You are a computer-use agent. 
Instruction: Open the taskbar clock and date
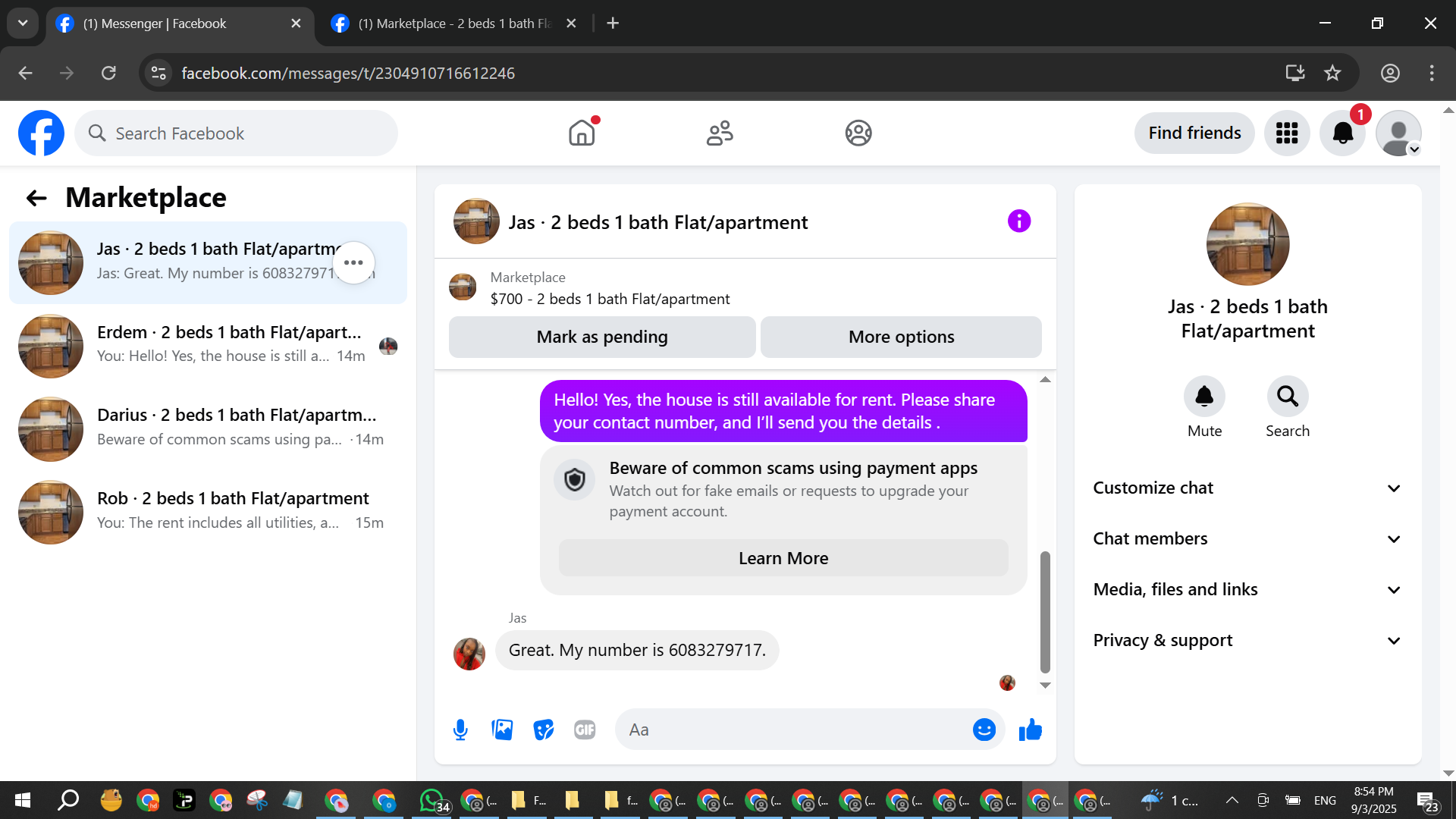tap(1373, 800)
